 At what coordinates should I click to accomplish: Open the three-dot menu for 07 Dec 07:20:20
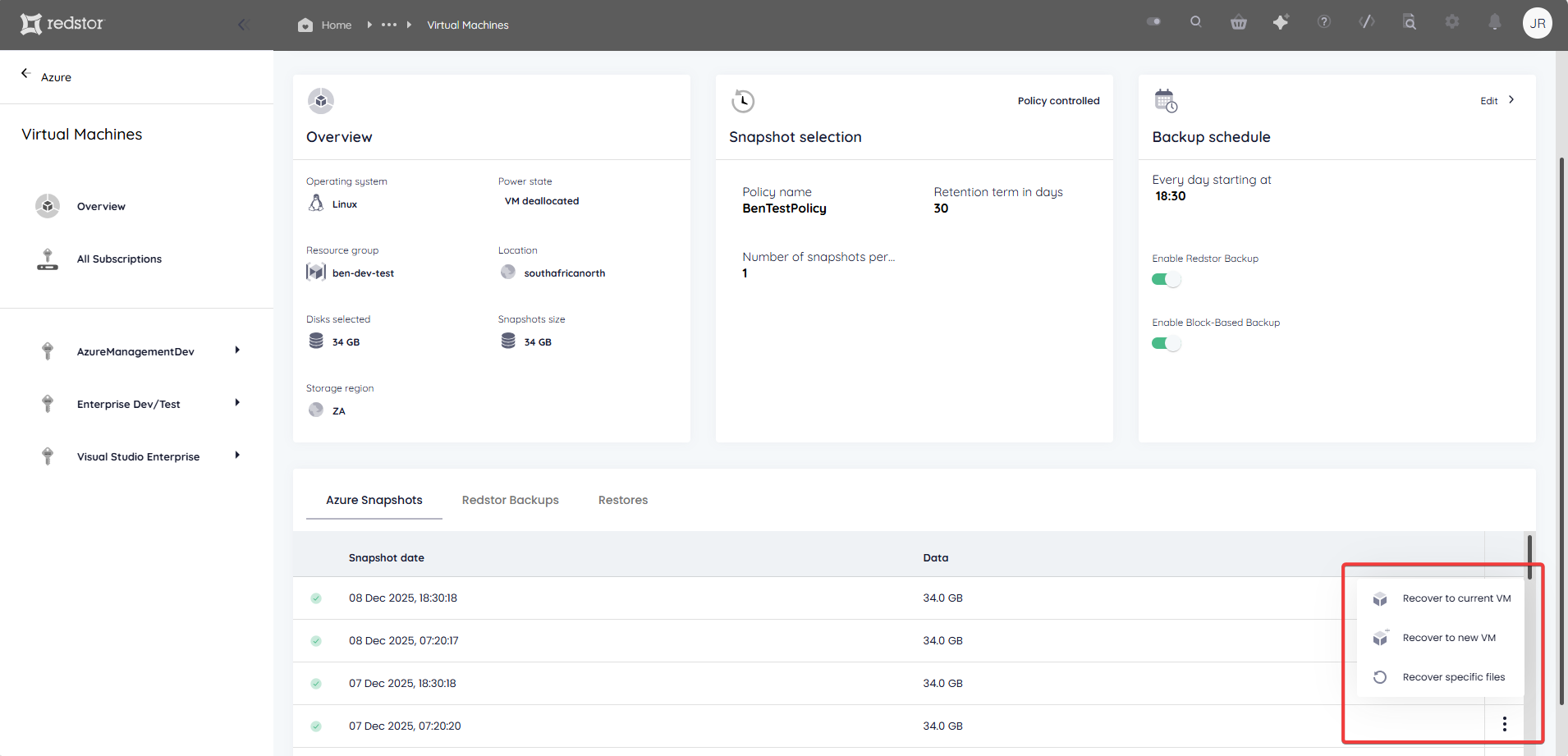1505,724
